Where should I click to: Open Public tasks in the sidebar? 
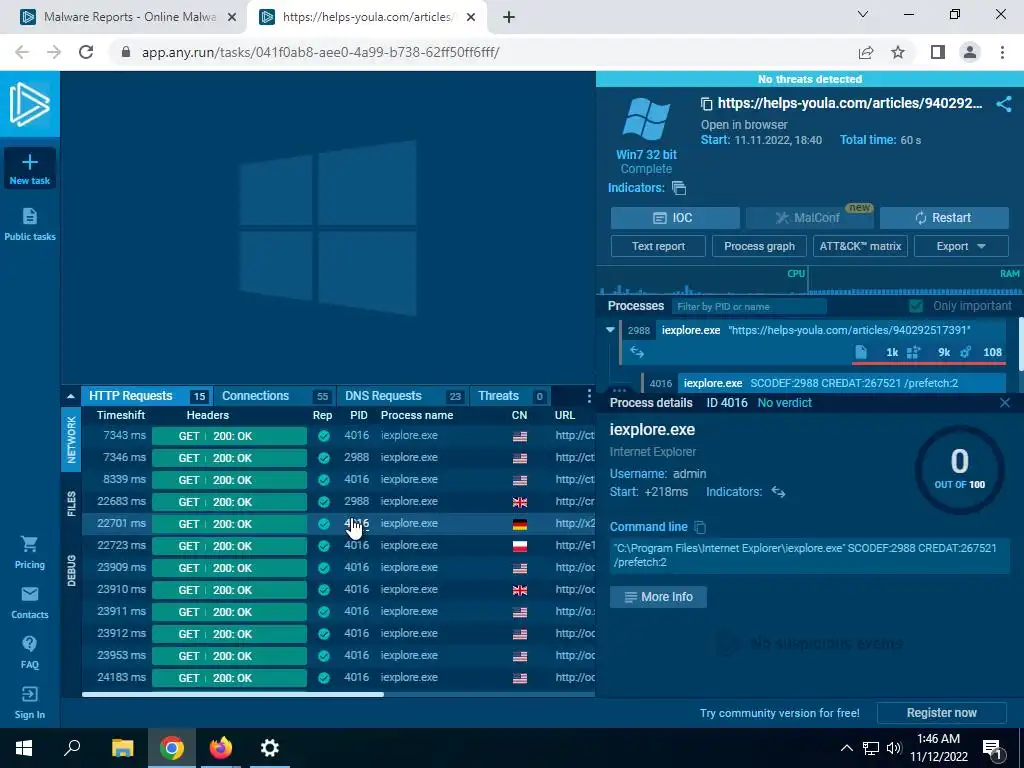(29, 224)
